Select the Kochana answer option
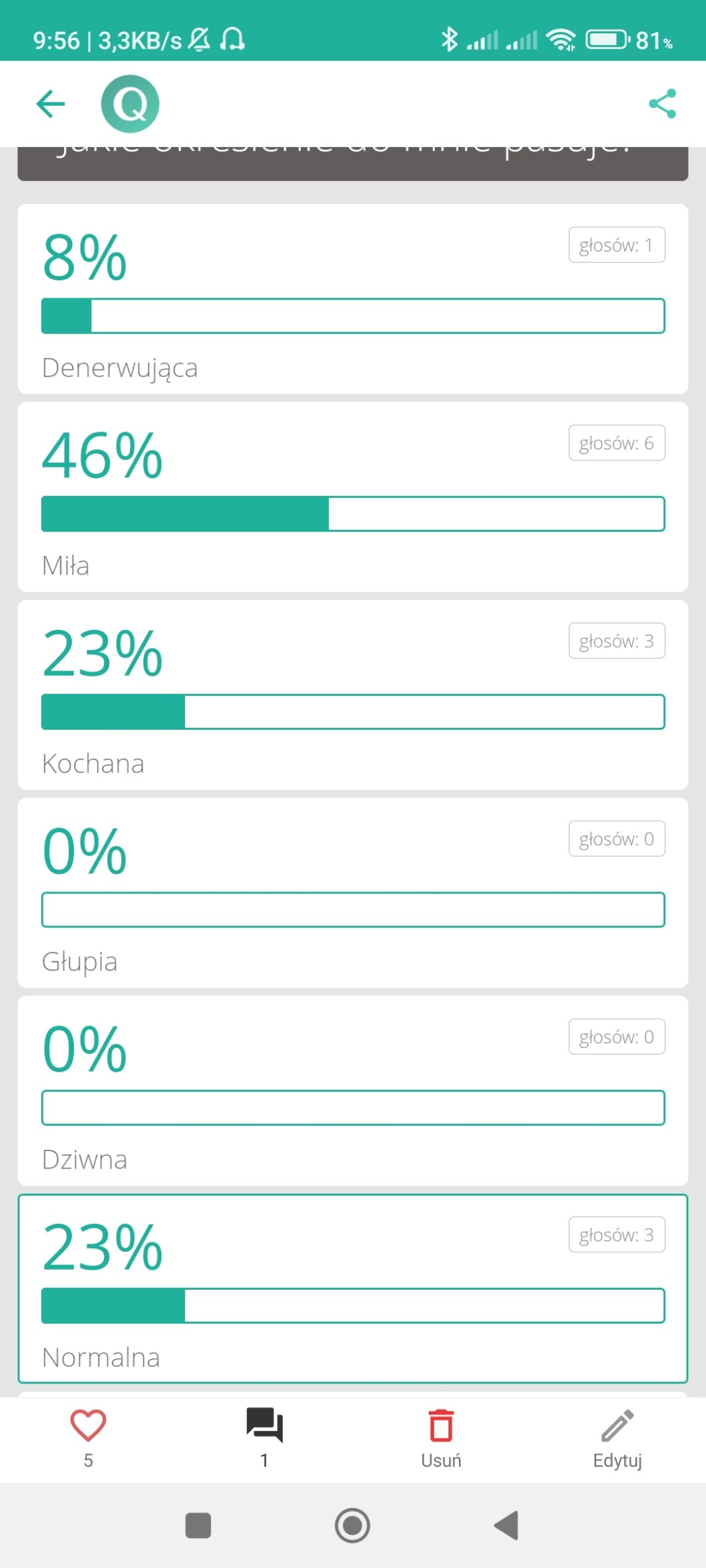The width and height of the screenshot is (706, 1568). pyautogui.click(x=93, y=764)
